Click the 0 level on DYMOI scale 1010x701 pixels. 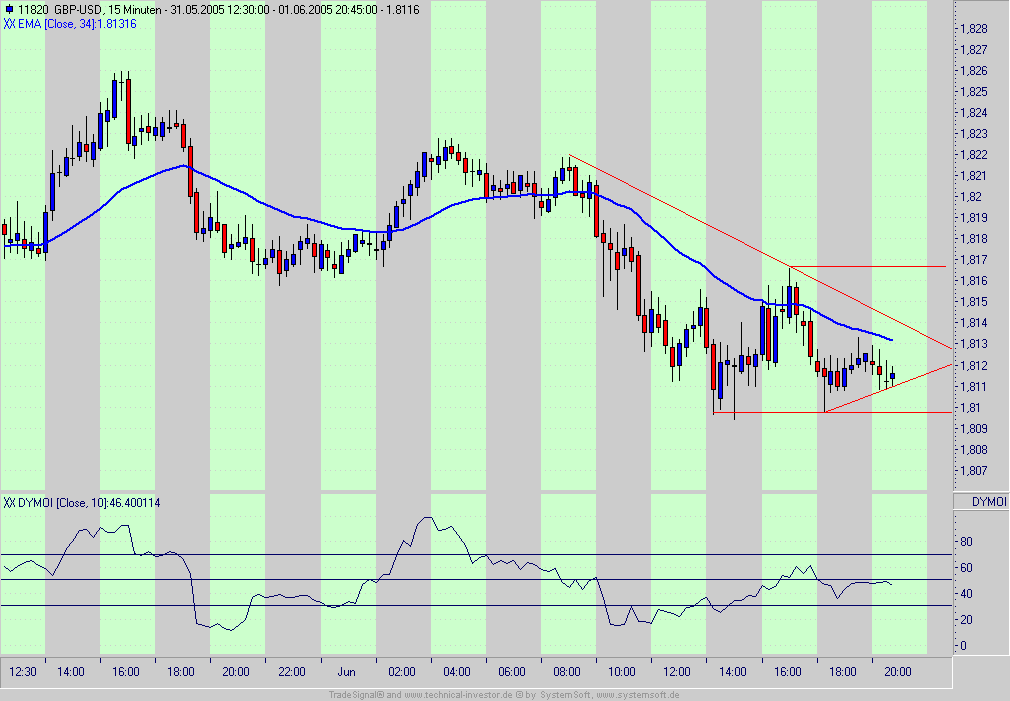964,646
